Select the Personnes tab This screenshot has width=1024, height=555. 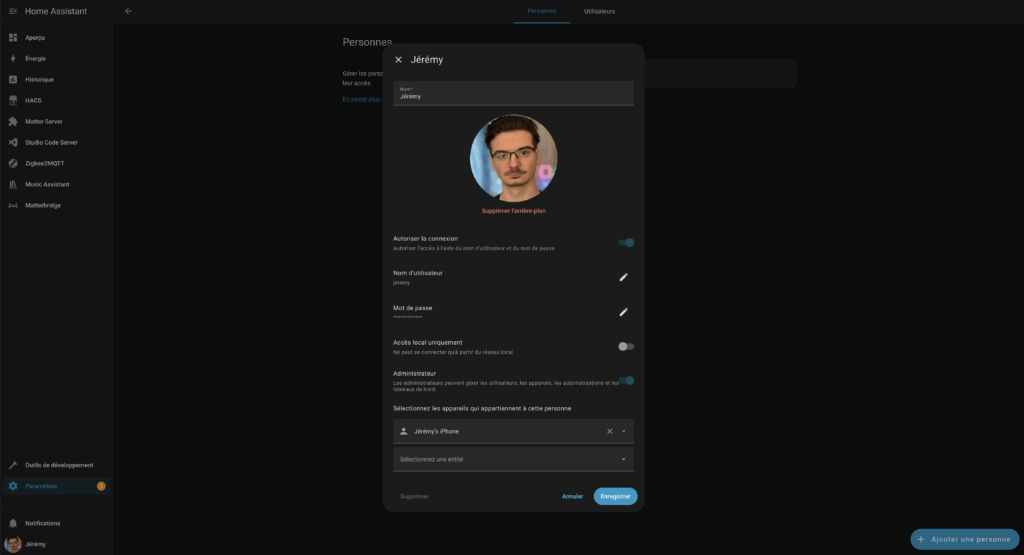coord(541,11)
